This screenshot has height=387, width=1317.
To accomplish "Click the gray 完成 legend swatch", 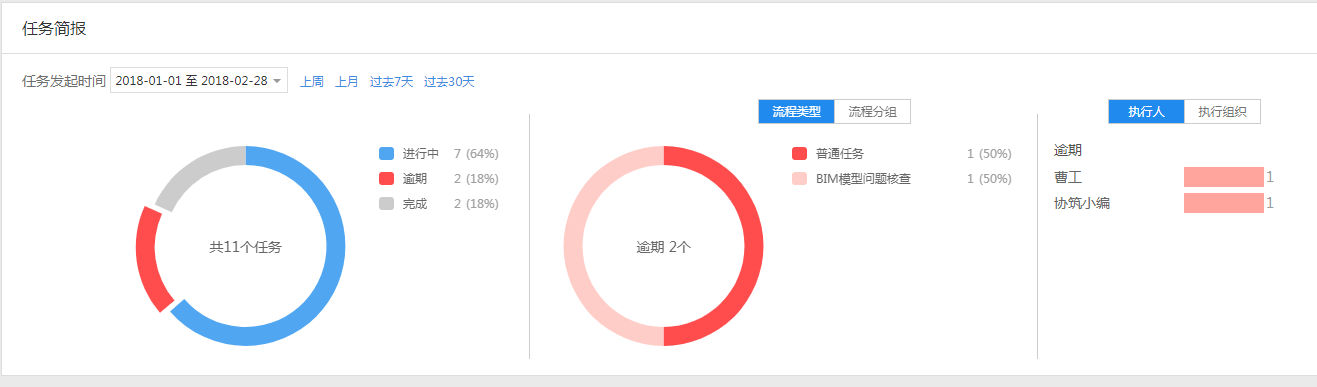I will pyautogui.click(x=387, y=204).
